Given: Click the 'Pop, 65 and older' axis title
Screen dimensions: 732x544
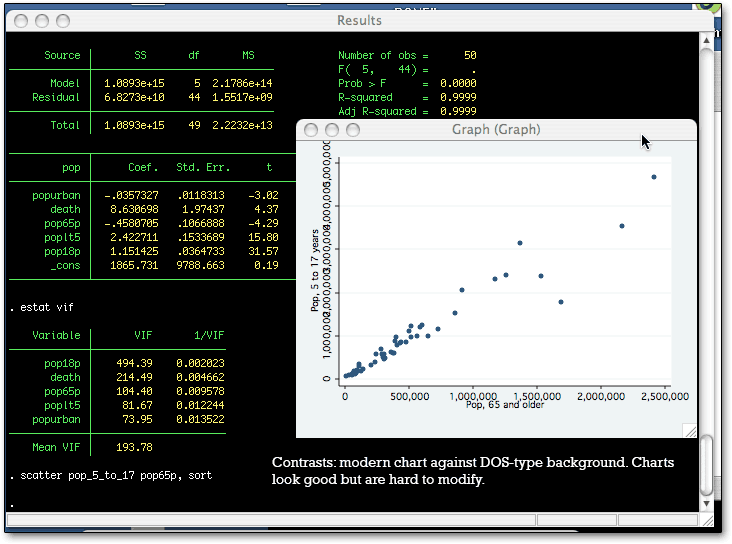Looking at the screenshot, I should [x=505, y=405].
